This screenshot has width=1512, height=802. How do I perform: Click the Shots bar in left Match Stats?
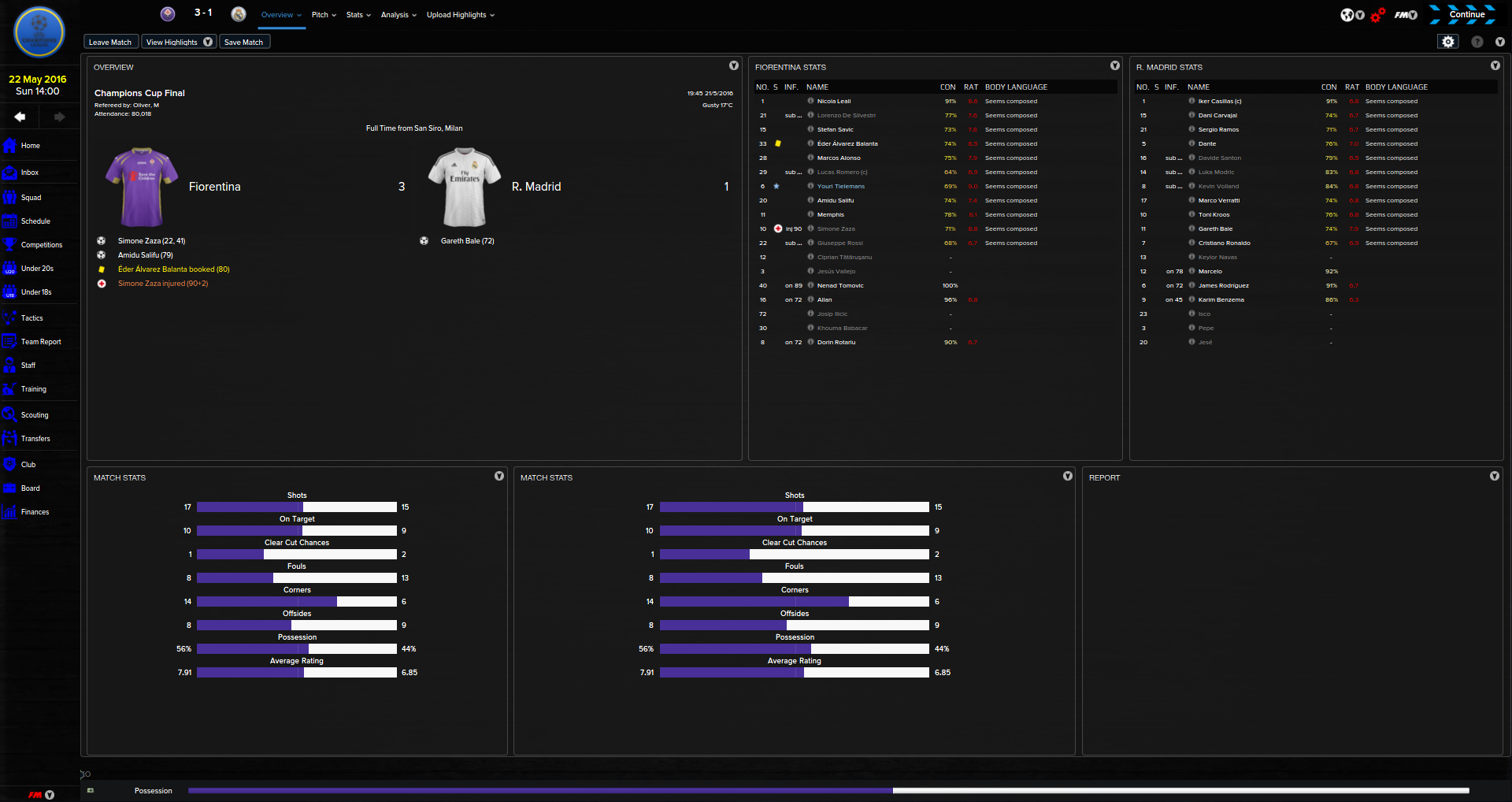(x=297, y=507)
